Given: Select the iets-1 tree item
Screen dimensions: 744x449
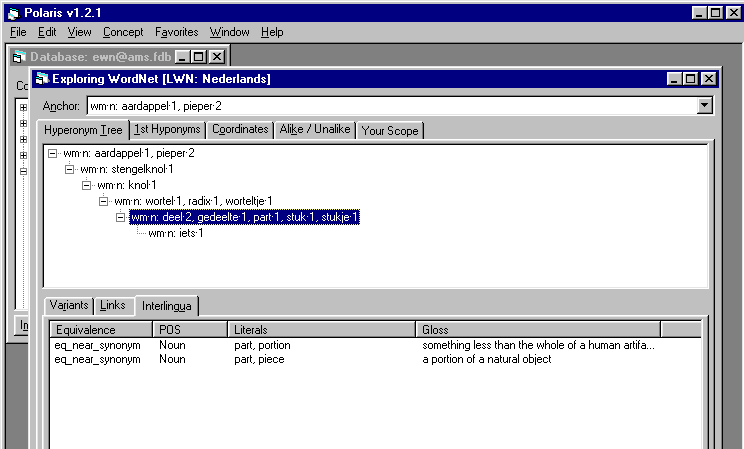Looking at the screenshot, I should tap(175, 233).
